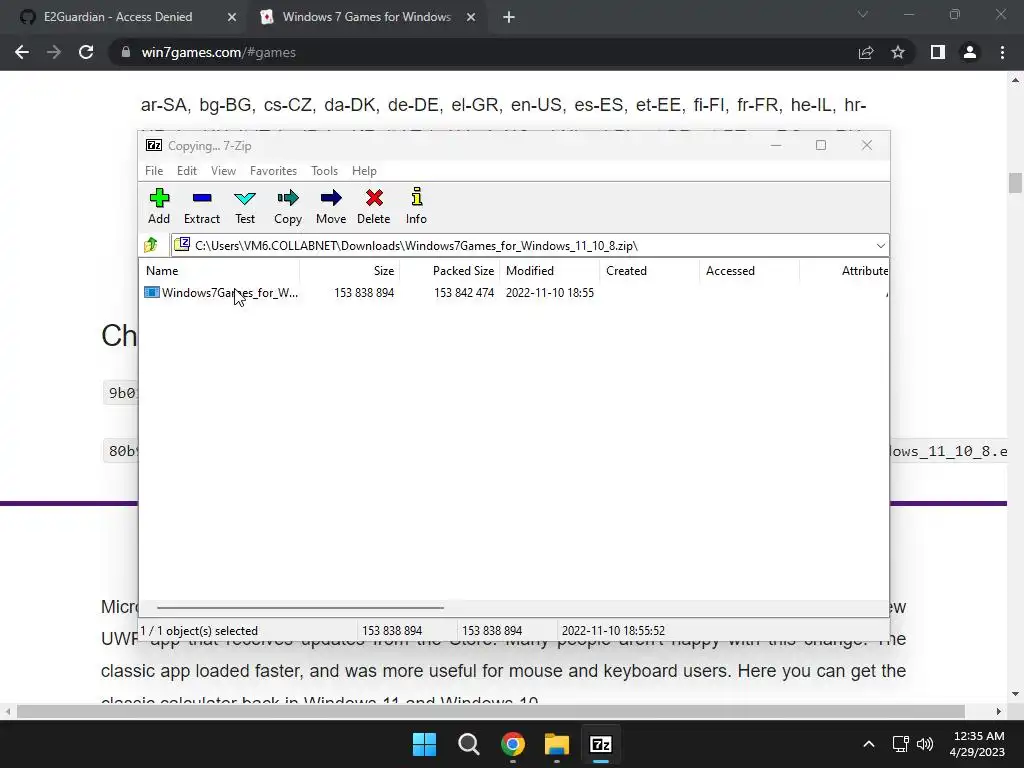Switch to Windows 7 Games for Windows tab

[x=366, y=17]
